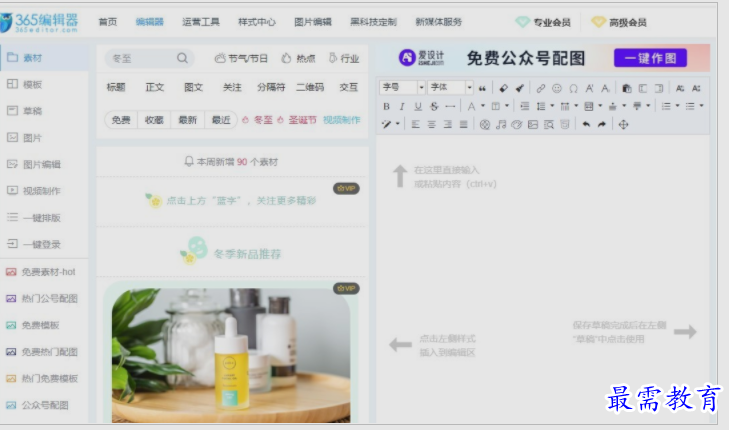This screenshot has height=430, width=729.
Task: Open the 视频制作 tag link
Action: 342,120
